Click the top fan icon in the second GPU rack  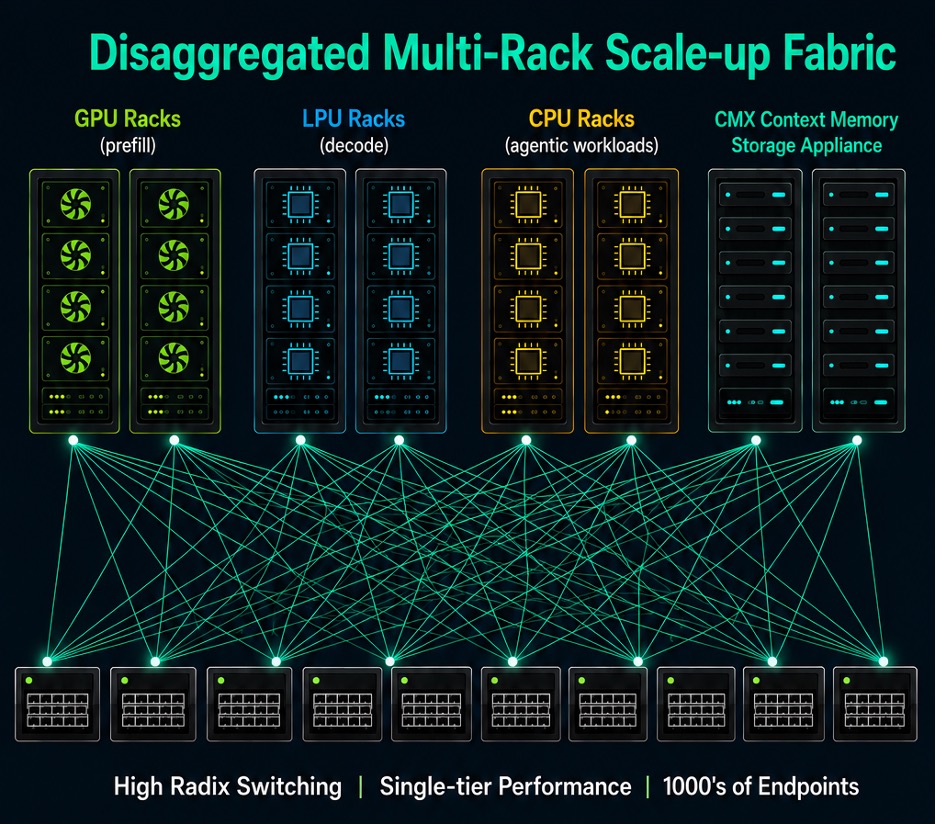(x=174, y=204)
